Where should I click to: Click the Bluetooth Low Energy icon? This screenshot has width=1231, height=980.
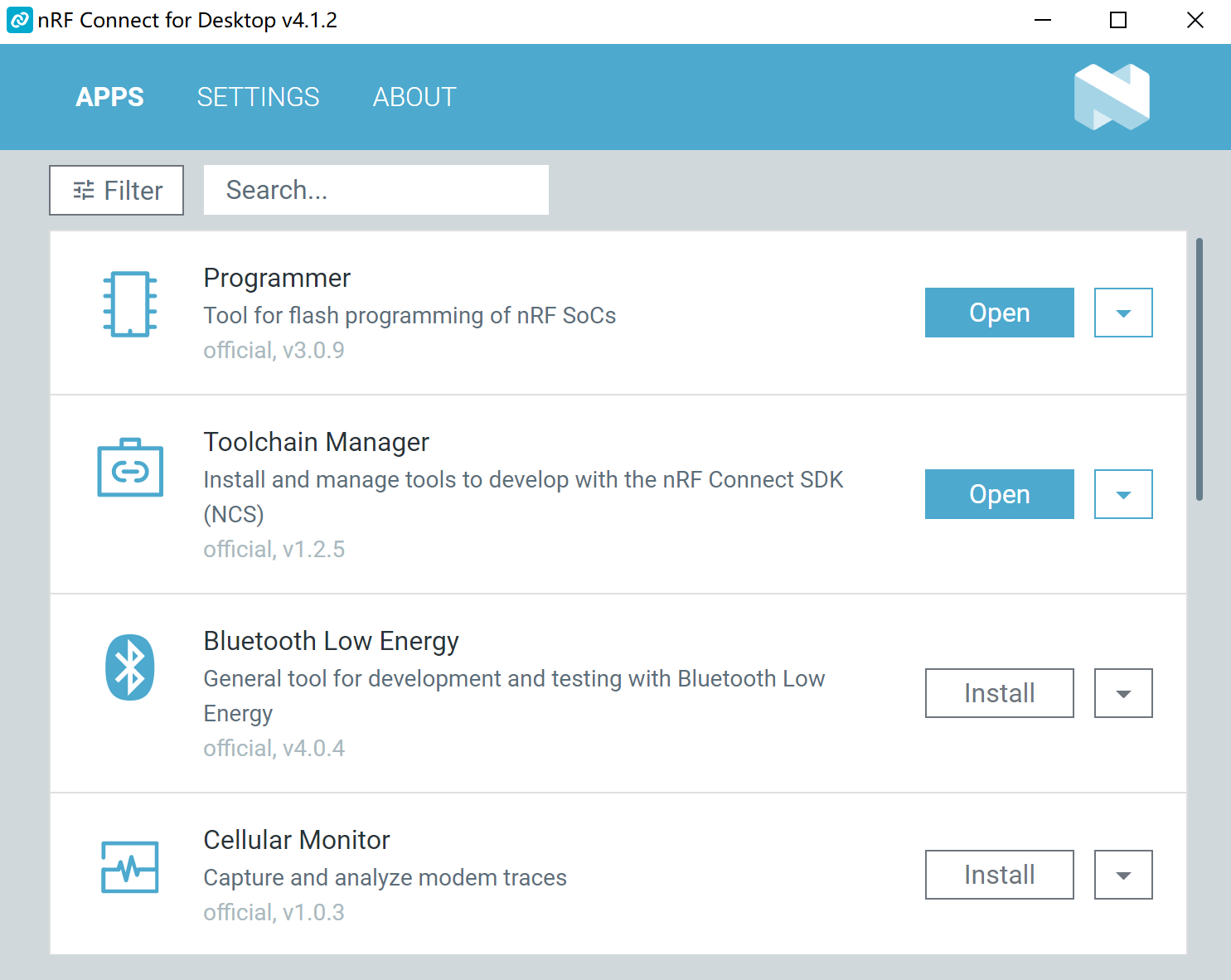130,667
